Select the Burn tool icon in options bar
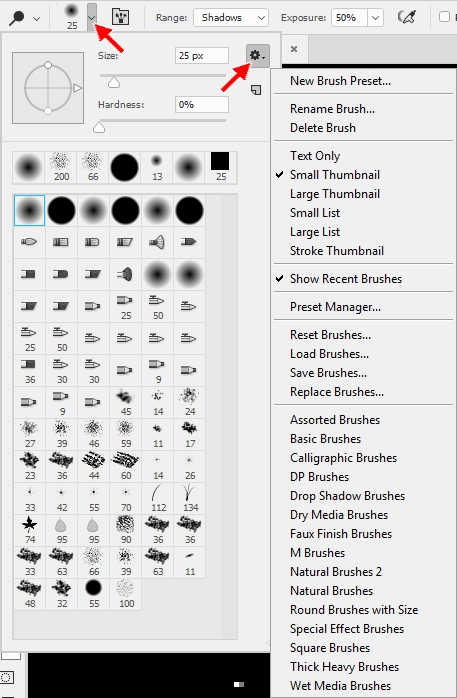Image resolution: width=457 pixels, height=698 pixels. (x=17, y=18)
